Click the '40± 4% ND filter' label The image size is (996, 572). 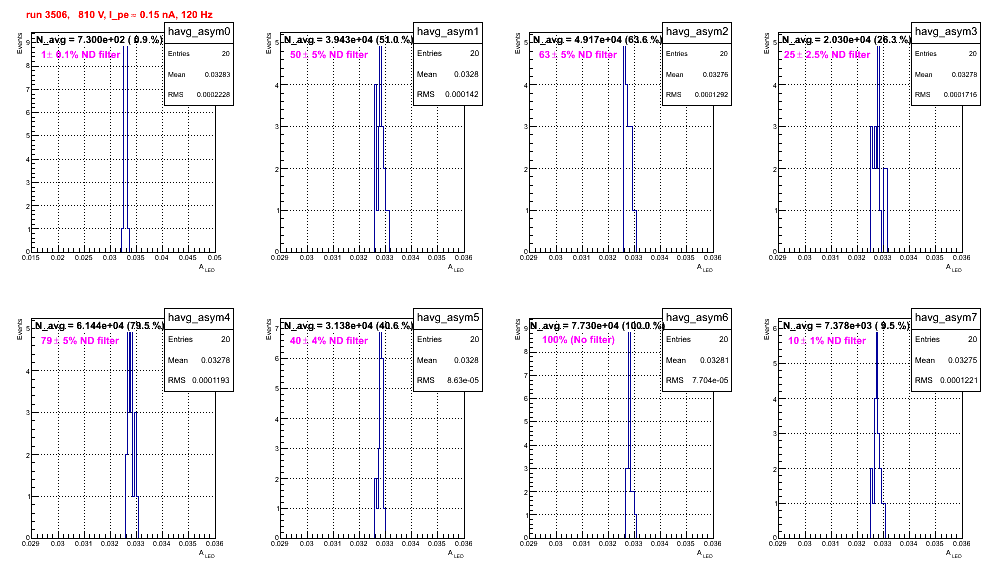coord(329,341)
